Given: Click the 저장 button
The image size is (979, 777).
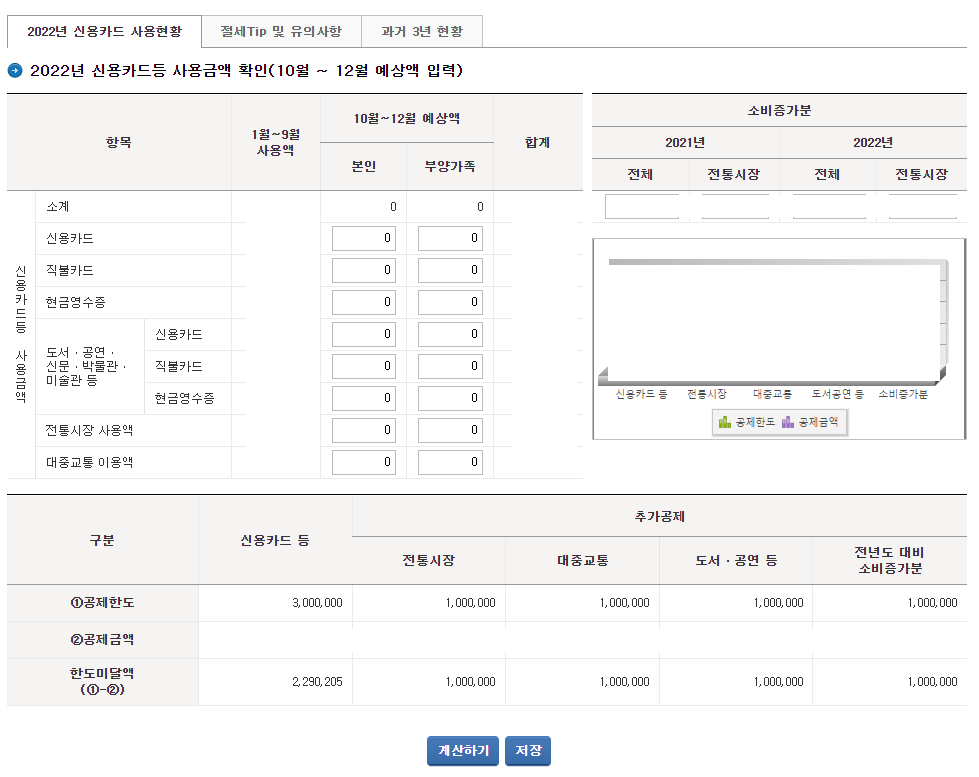Looking at the screenshot, I should (x=527, y=750).
